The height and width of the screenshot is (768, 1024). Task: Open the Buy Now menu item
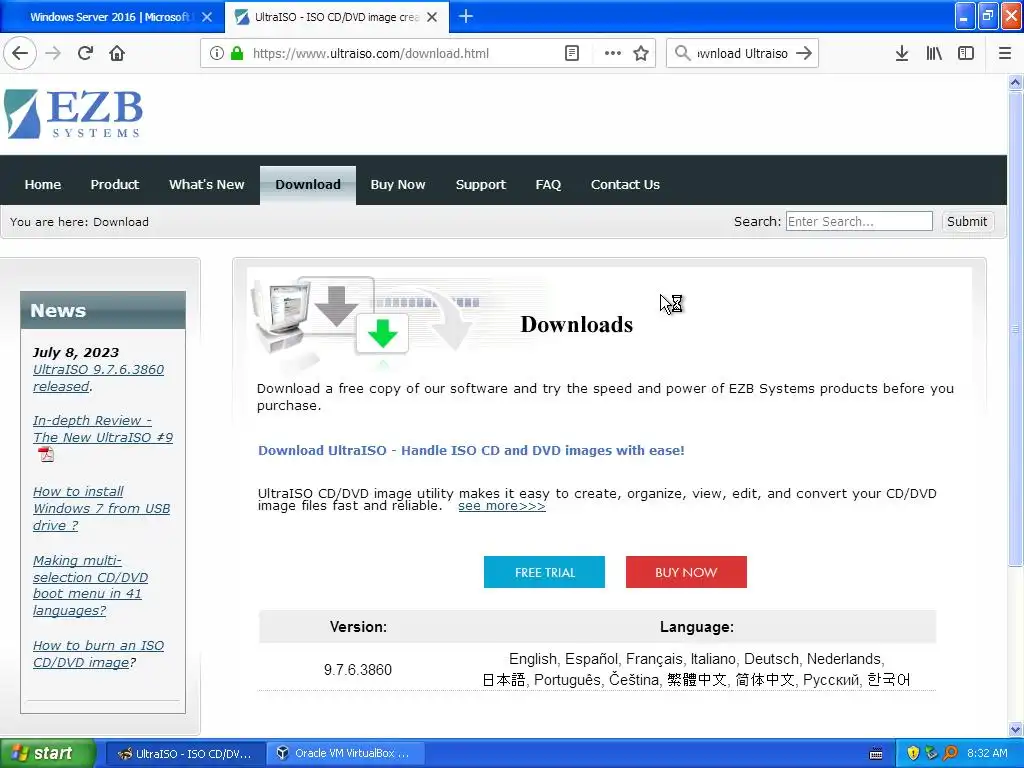[x=398, y=184]
